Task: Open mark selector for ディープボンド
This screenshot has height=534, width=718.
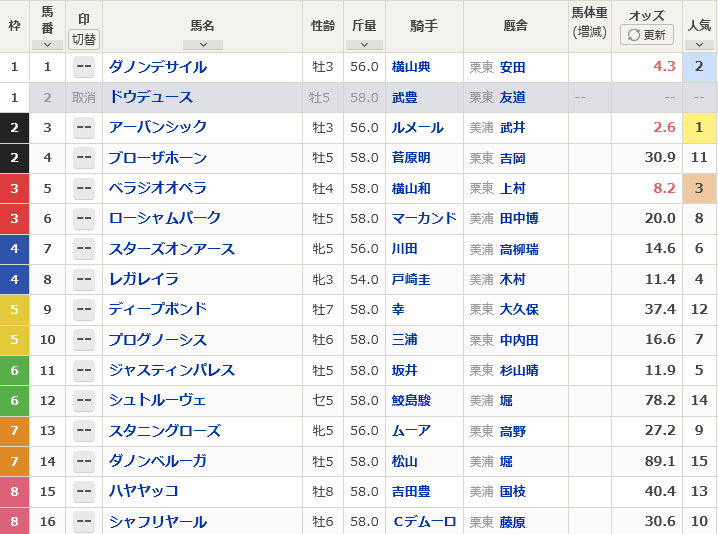Action: click(x=84, y=309)
